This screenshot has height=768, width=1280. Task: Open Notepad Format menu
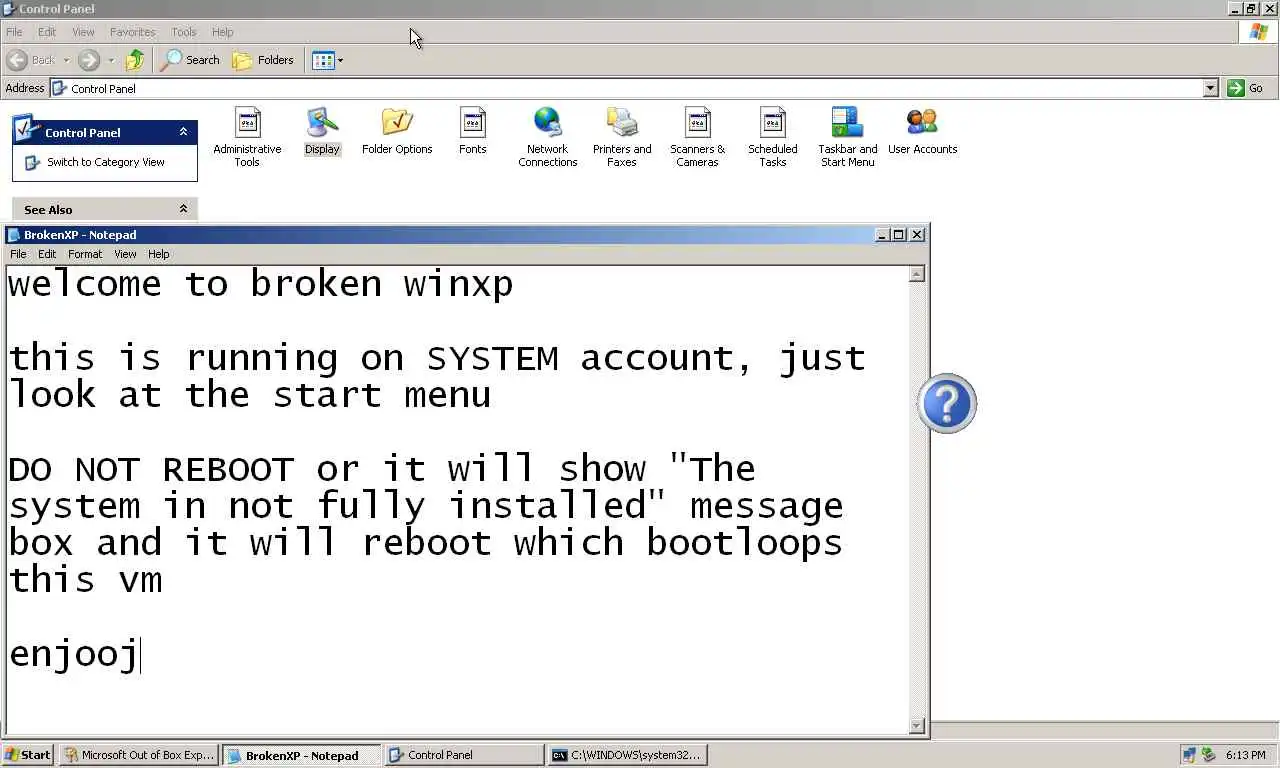[x=85, y=254]
